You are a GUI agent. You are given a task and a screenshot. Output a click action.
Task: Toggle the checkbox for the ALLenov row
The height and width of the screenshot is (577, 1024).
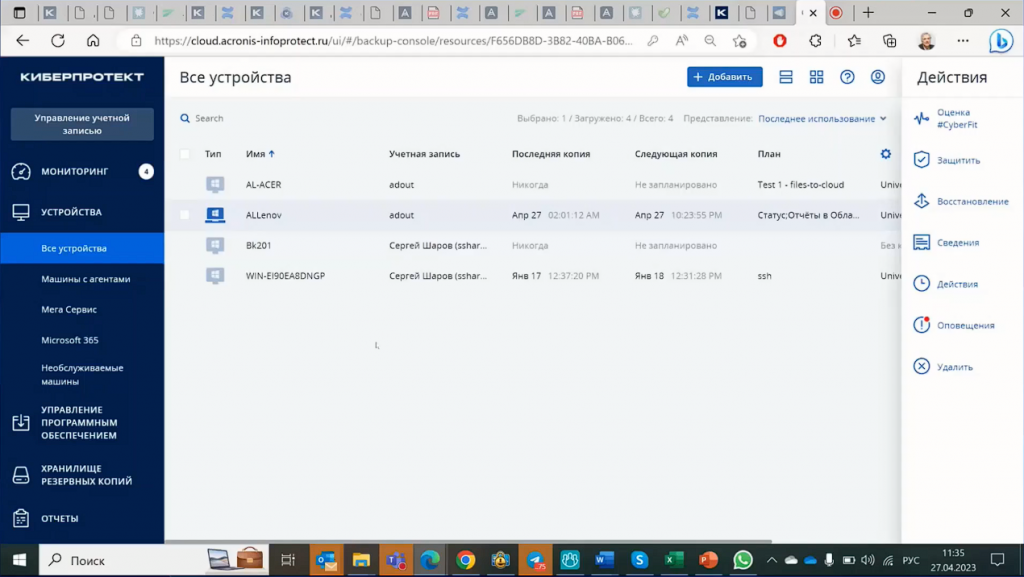[185, 215]
